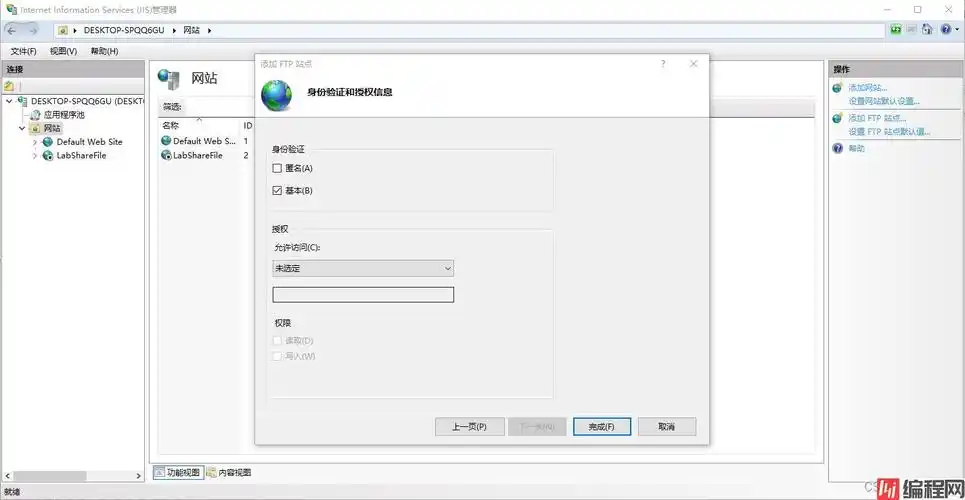Viewport: 965px width, 500px height.
Task: Click the 设置网站默认设置... link
Action: click(x=884, y=101)
